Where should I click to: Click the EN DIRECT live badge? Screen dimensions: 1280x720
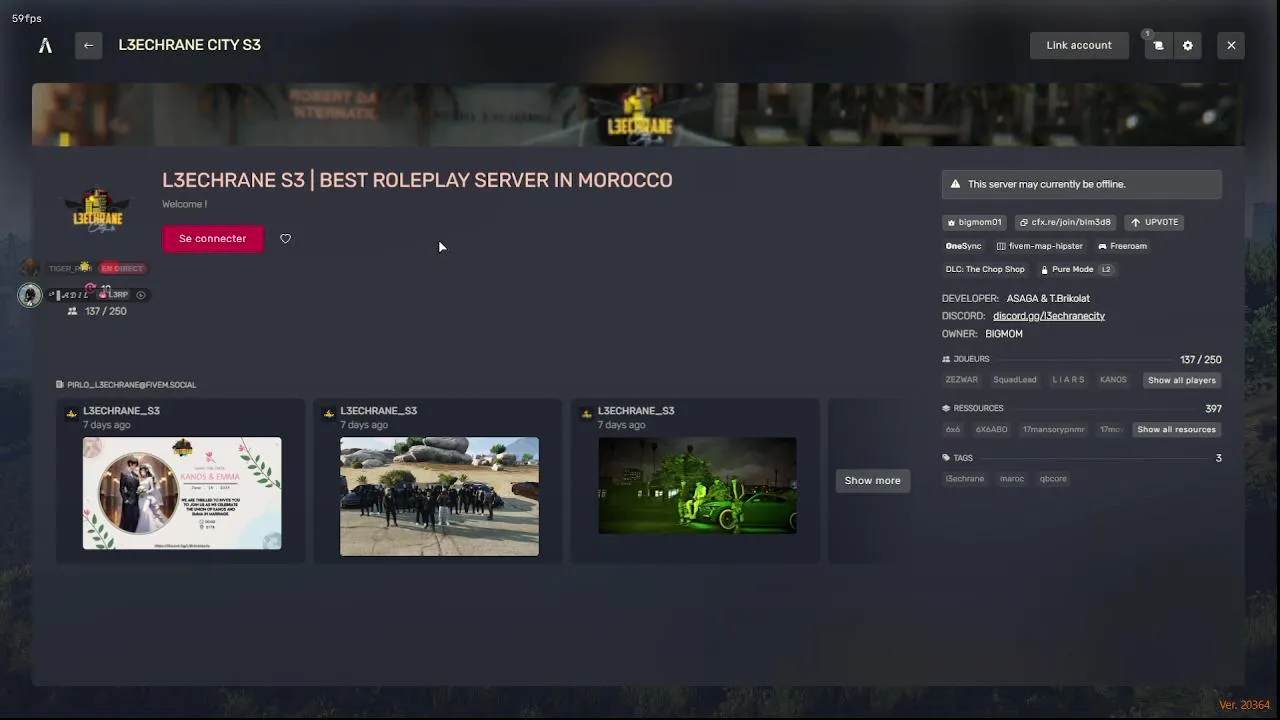click(122, 268)
